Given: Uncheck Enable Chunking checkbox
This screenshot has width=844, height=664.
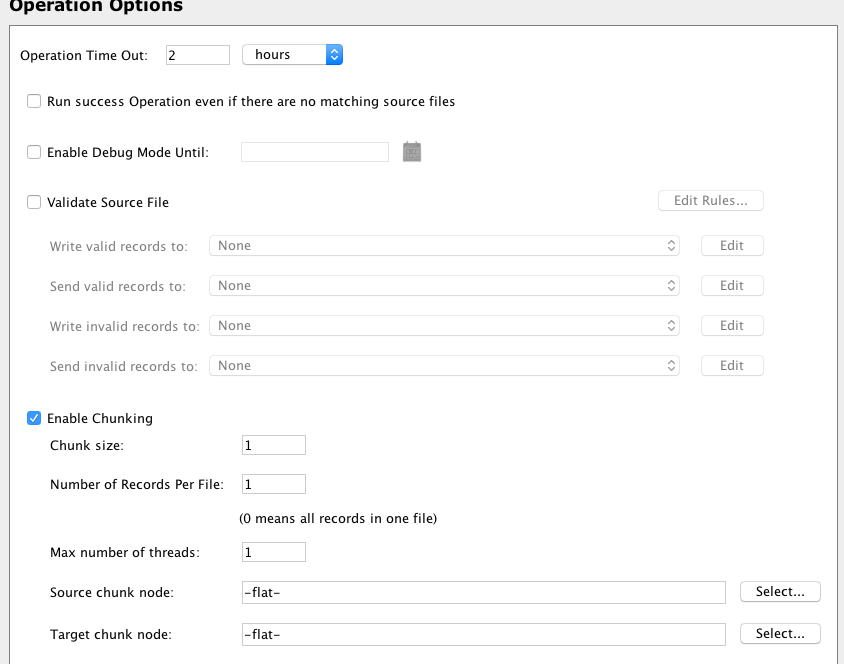Looking at the screenshot, I should [34, 418].
